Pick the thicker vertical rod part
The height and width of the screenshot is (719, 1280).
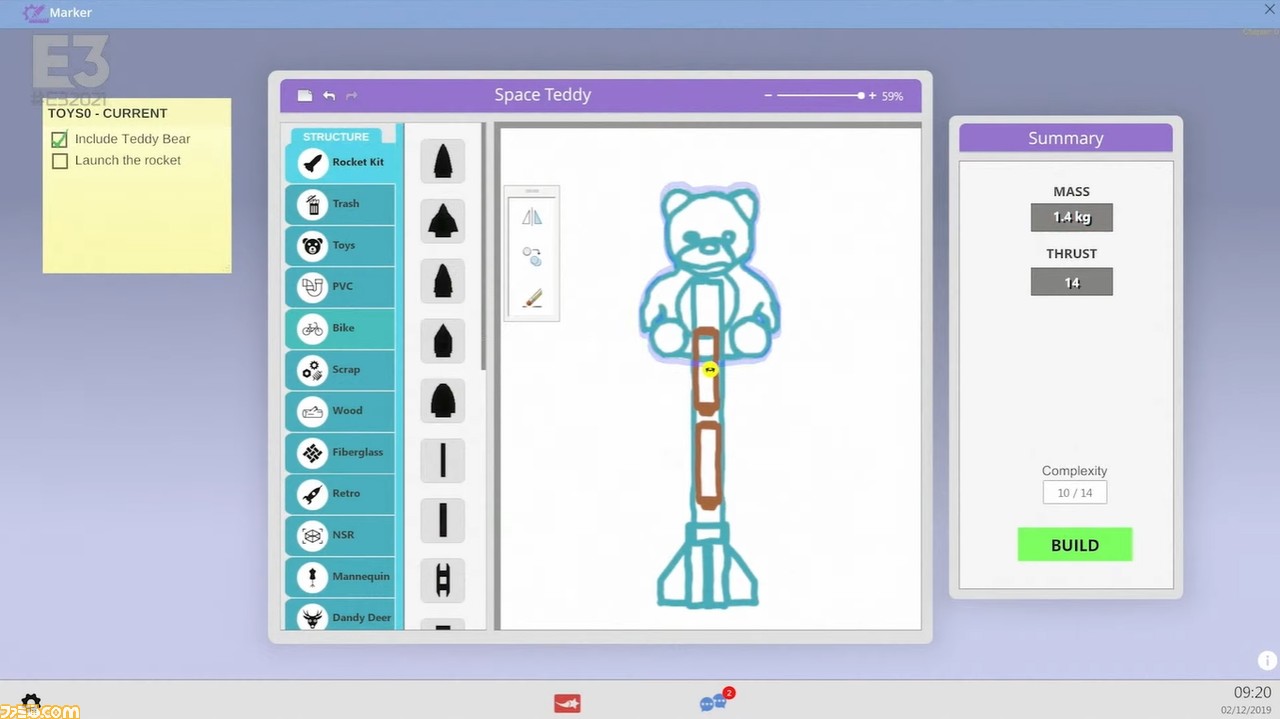(x=442, y=521)
